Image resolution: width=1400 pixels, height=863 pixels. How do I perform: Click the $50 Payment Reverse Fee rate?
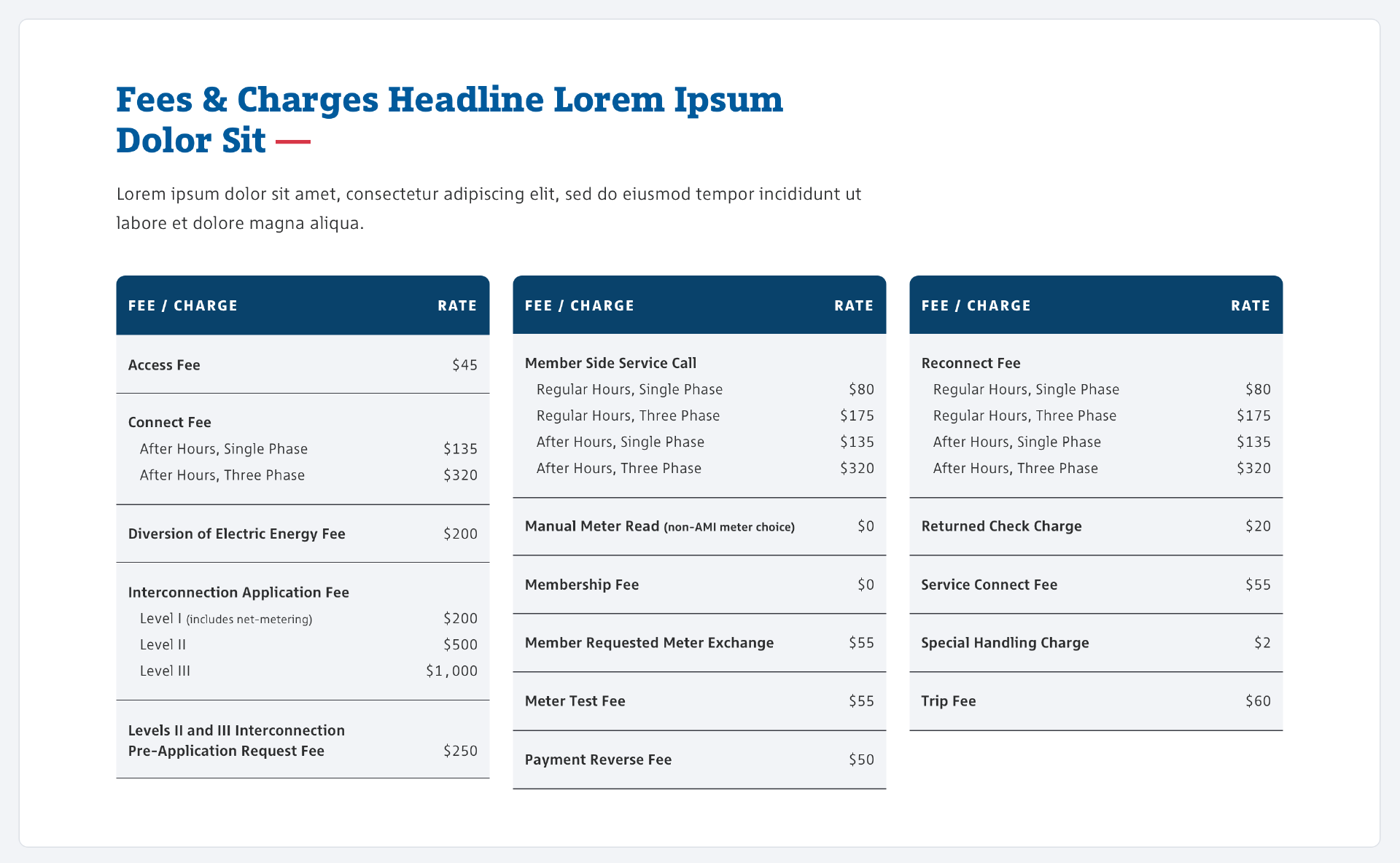(x=861, y=759)
